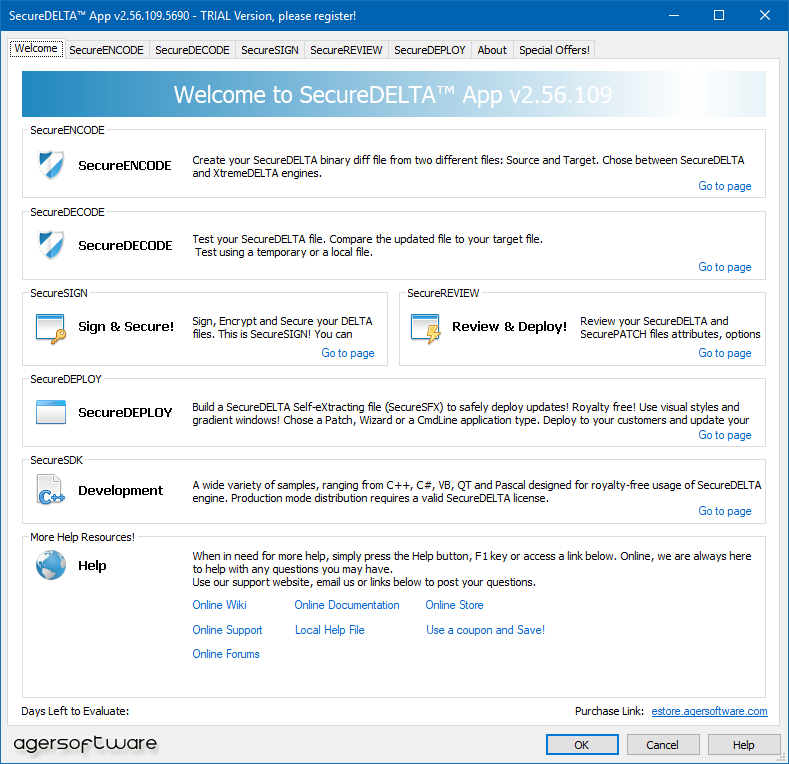The height and width of the screenshot is (764, 789).
Task: Click the Days Left to Evaluate label
Action: pyautogui.click(x=75, y=711)
